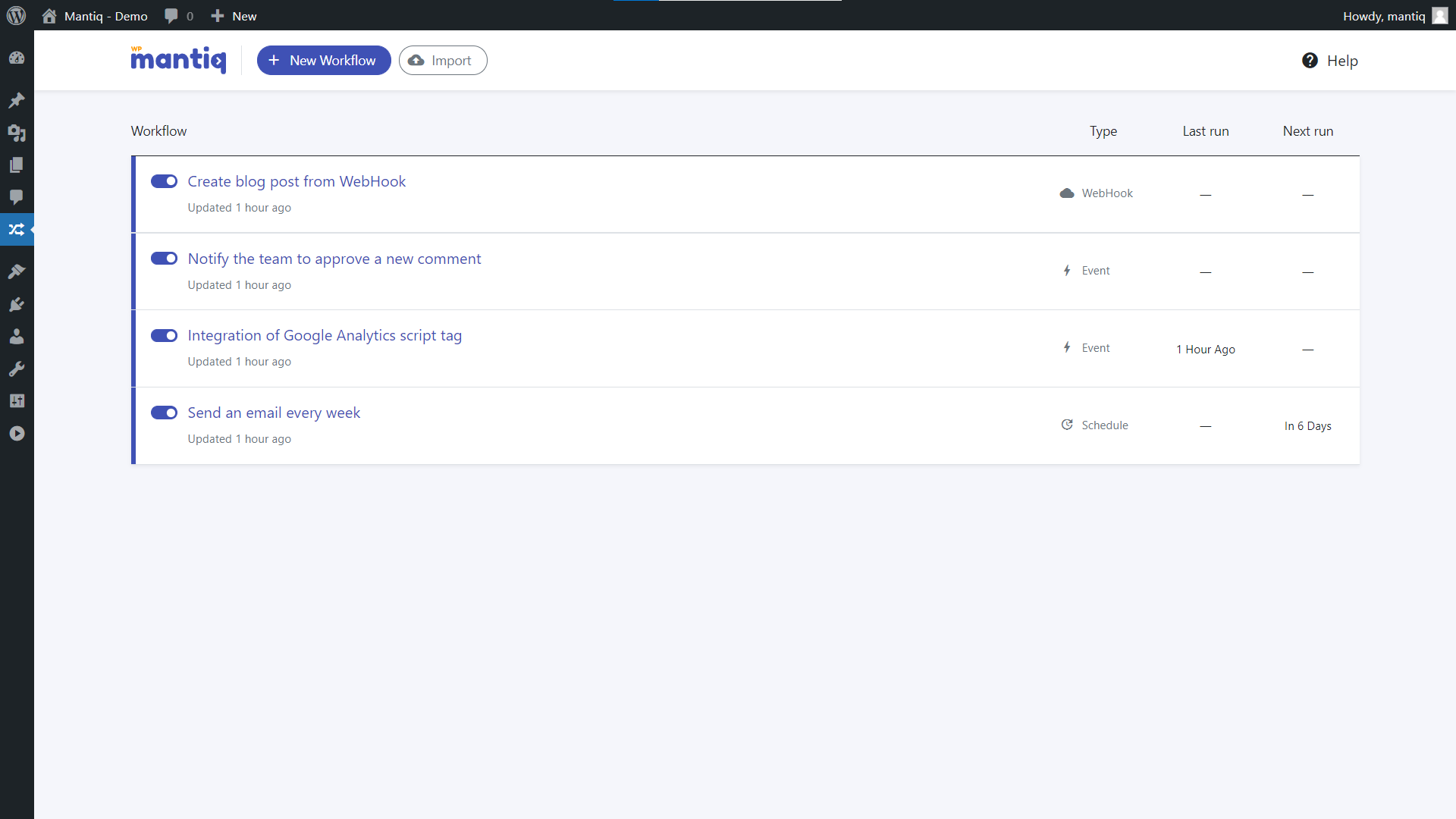Click the Import button

coord(443,60)
